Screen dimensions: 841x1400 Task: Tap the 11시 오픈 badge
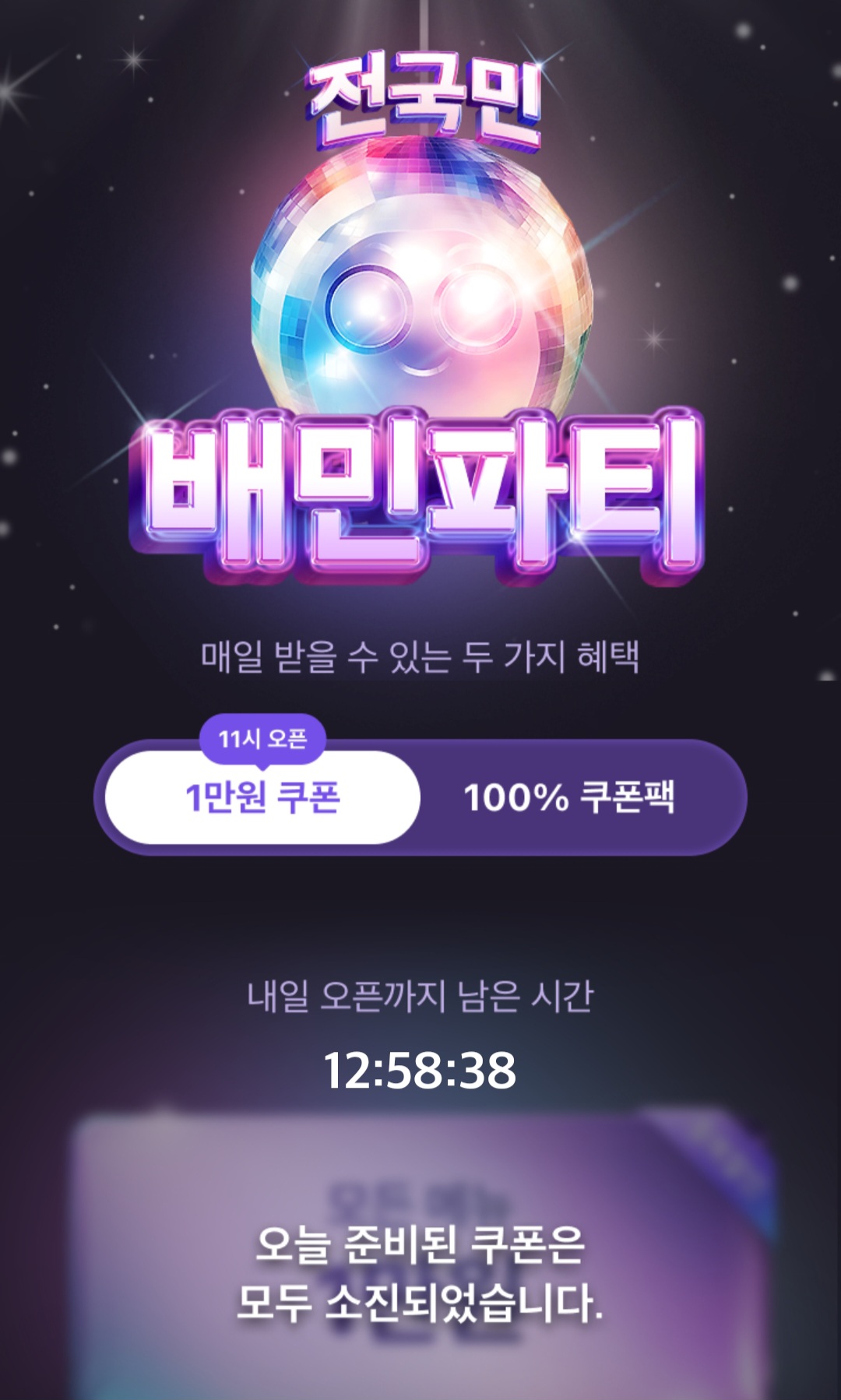(x=262, y=739)
